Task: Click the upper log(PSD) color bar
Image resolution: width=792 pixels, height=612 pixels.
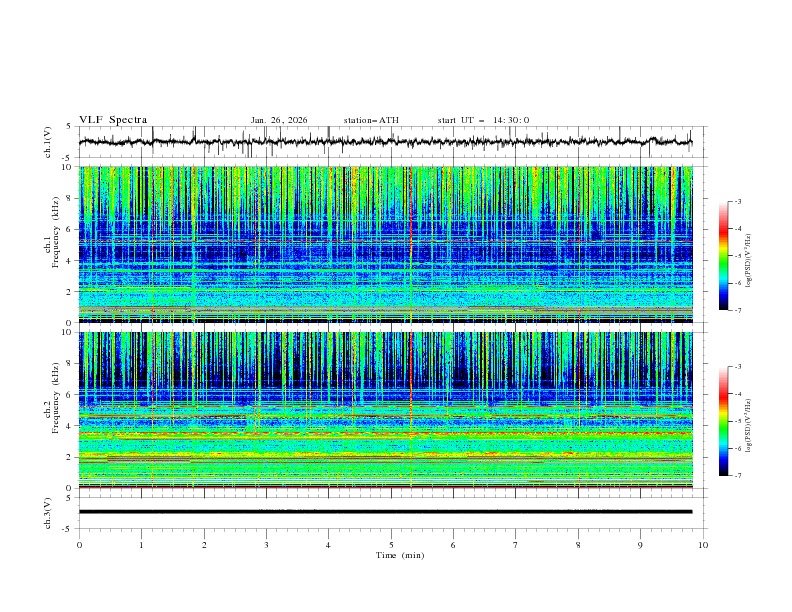Action: click(724, 255)
